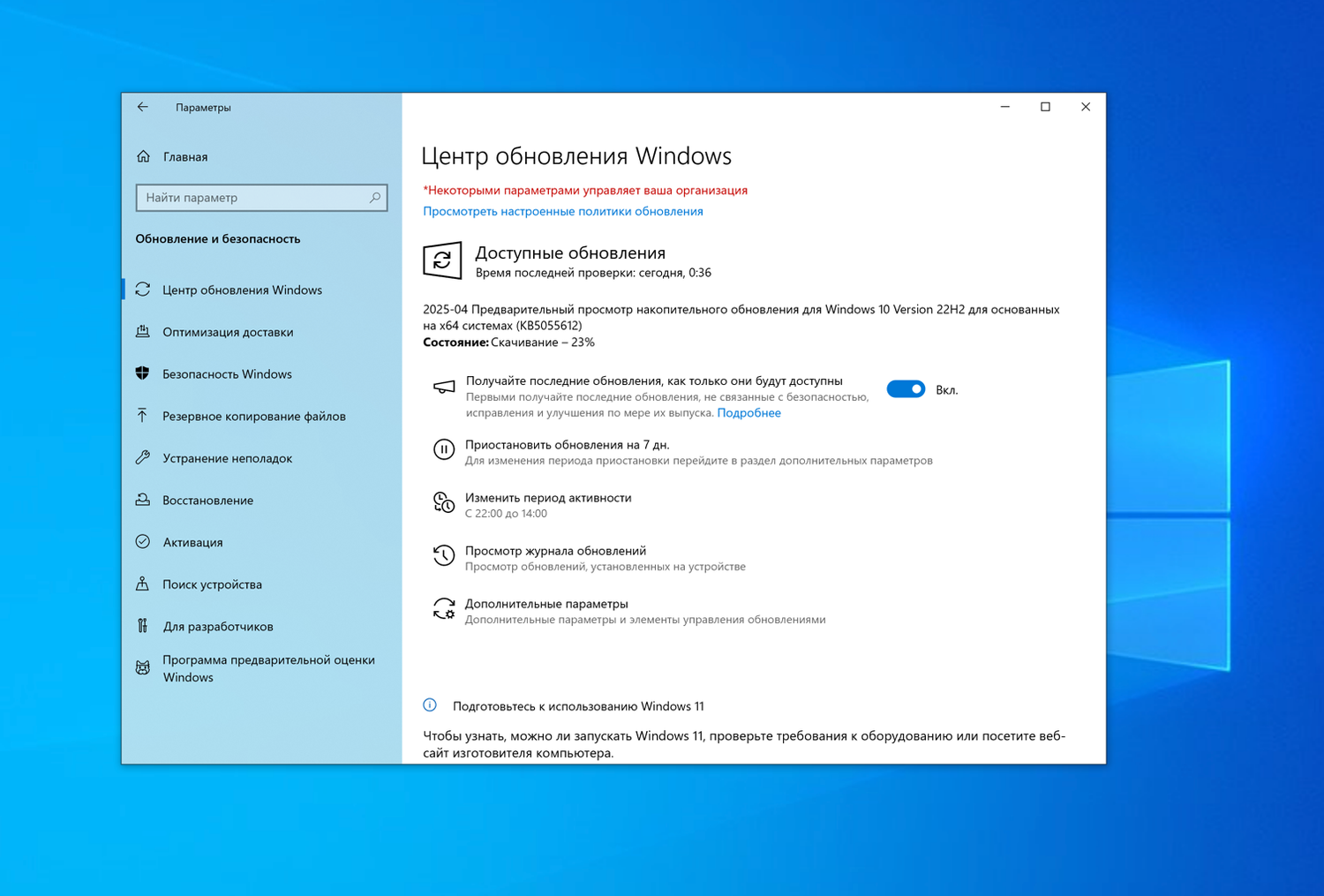Viewport: 1324px width, 896px height.
Task: Click the С 22:00 до 14:00 text
Action: coord(506,514)
